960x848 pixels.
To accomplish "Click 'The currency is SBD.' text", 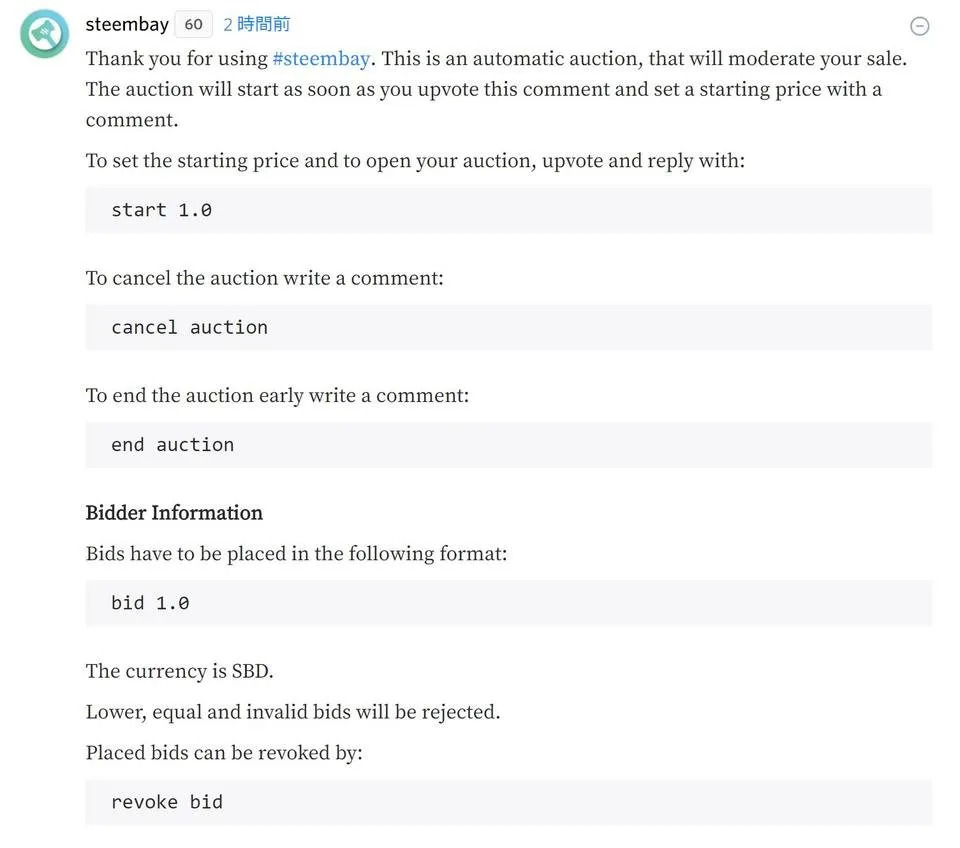I will [x=179, y=671].
